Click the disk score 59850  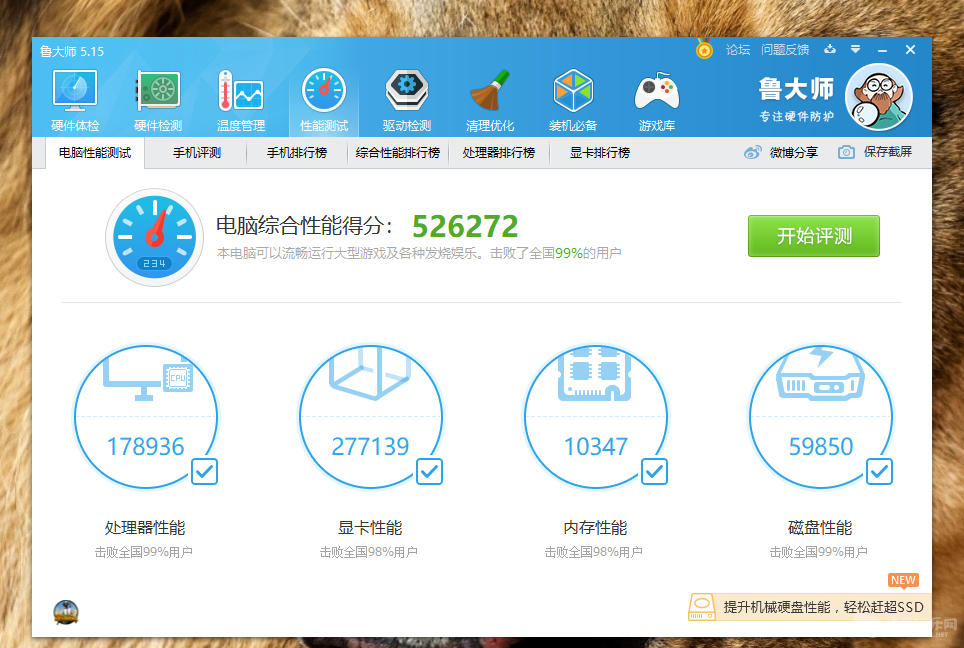(821, 446)
